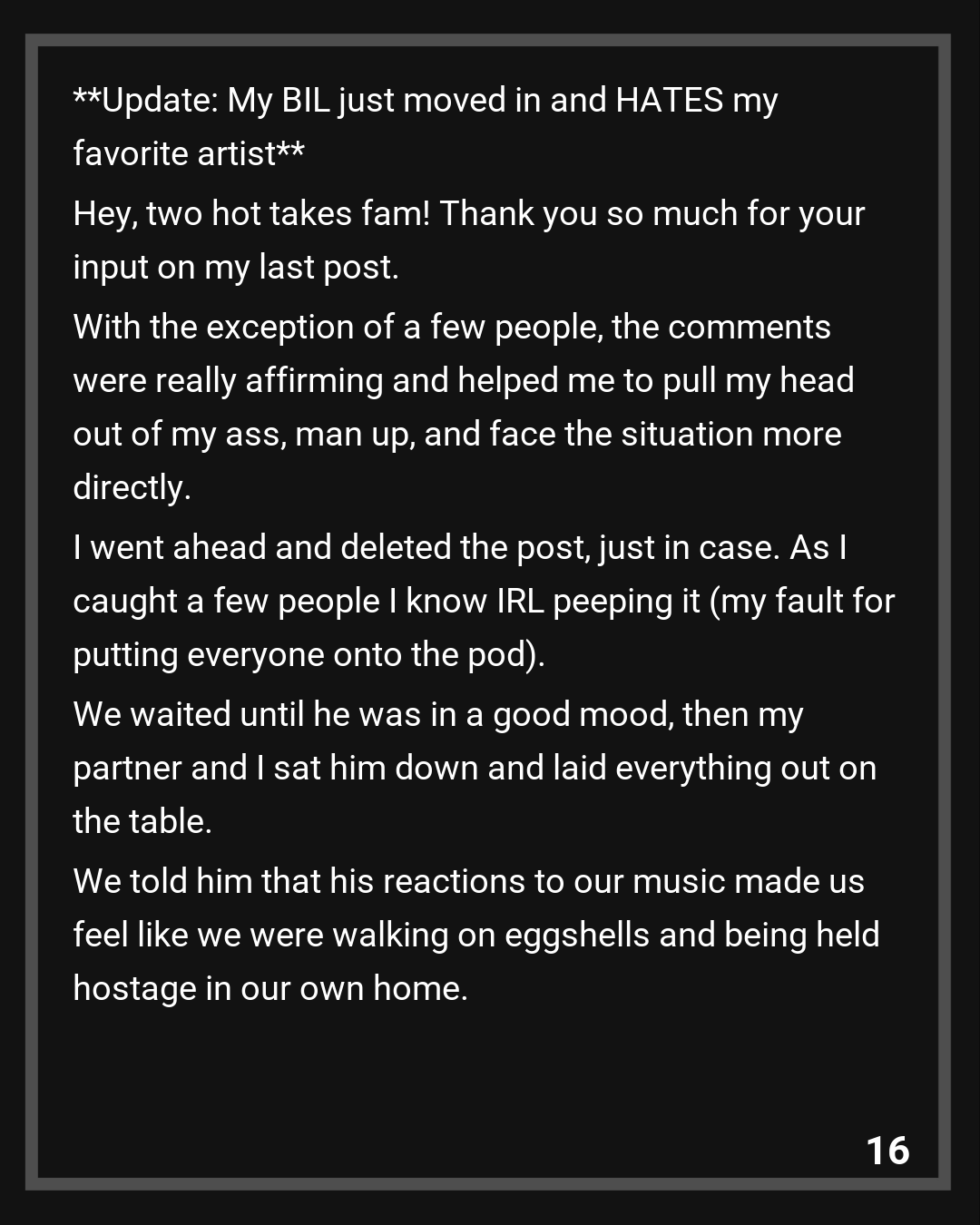Screen dimensions: 980x1225
Task: Click the "favorite artist**" title line
Action: point(189,153)
